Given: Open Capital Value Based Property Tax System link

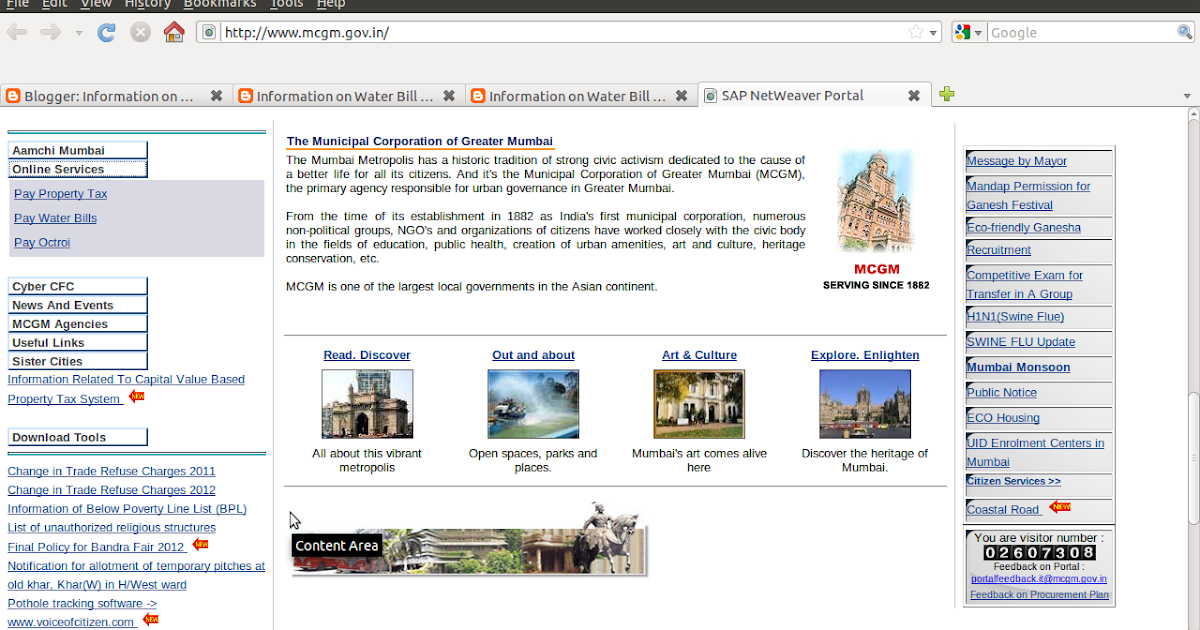Looking at the screenshot, I should pos(126,389).
